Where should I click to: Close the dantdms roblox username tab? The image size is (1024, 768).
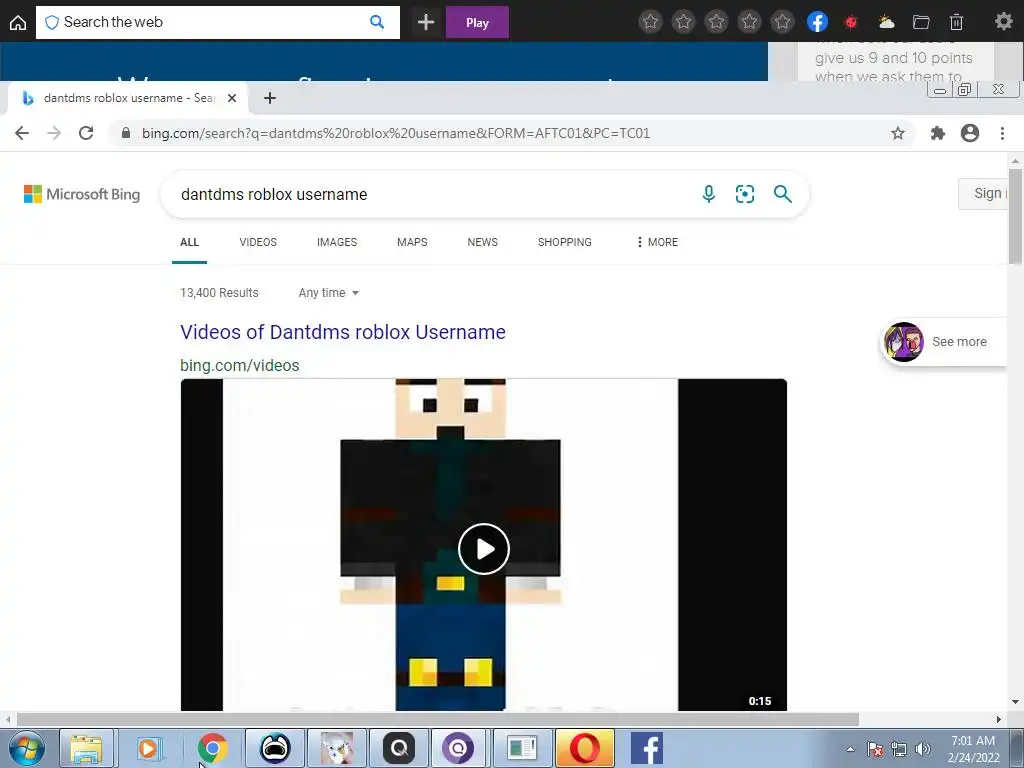(x=232, y=98)
